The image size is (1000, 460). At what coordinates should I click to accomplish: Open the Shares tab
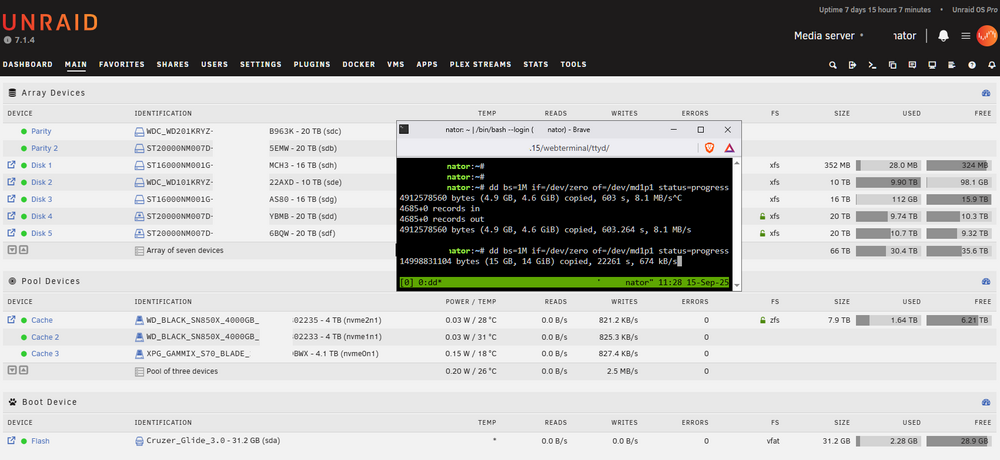[x=173, y=64]
